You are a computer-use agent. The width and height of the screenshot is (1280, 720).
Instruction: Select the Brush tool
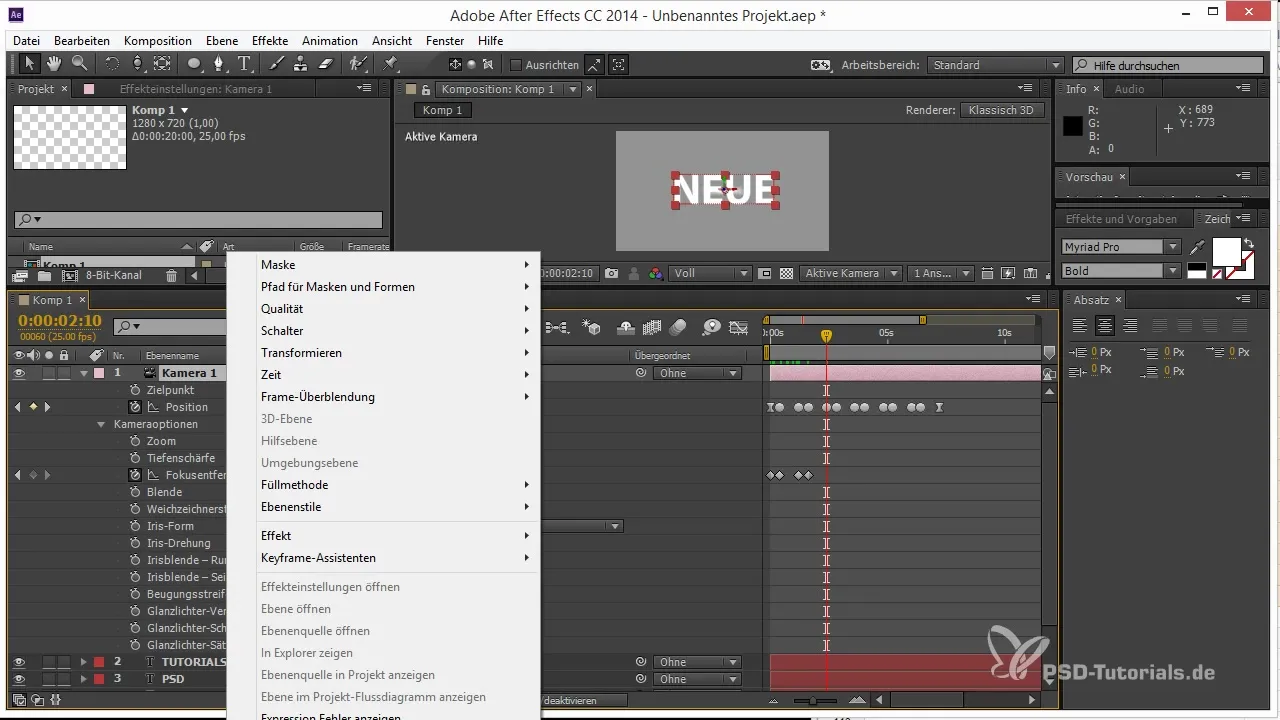(276, 64)
